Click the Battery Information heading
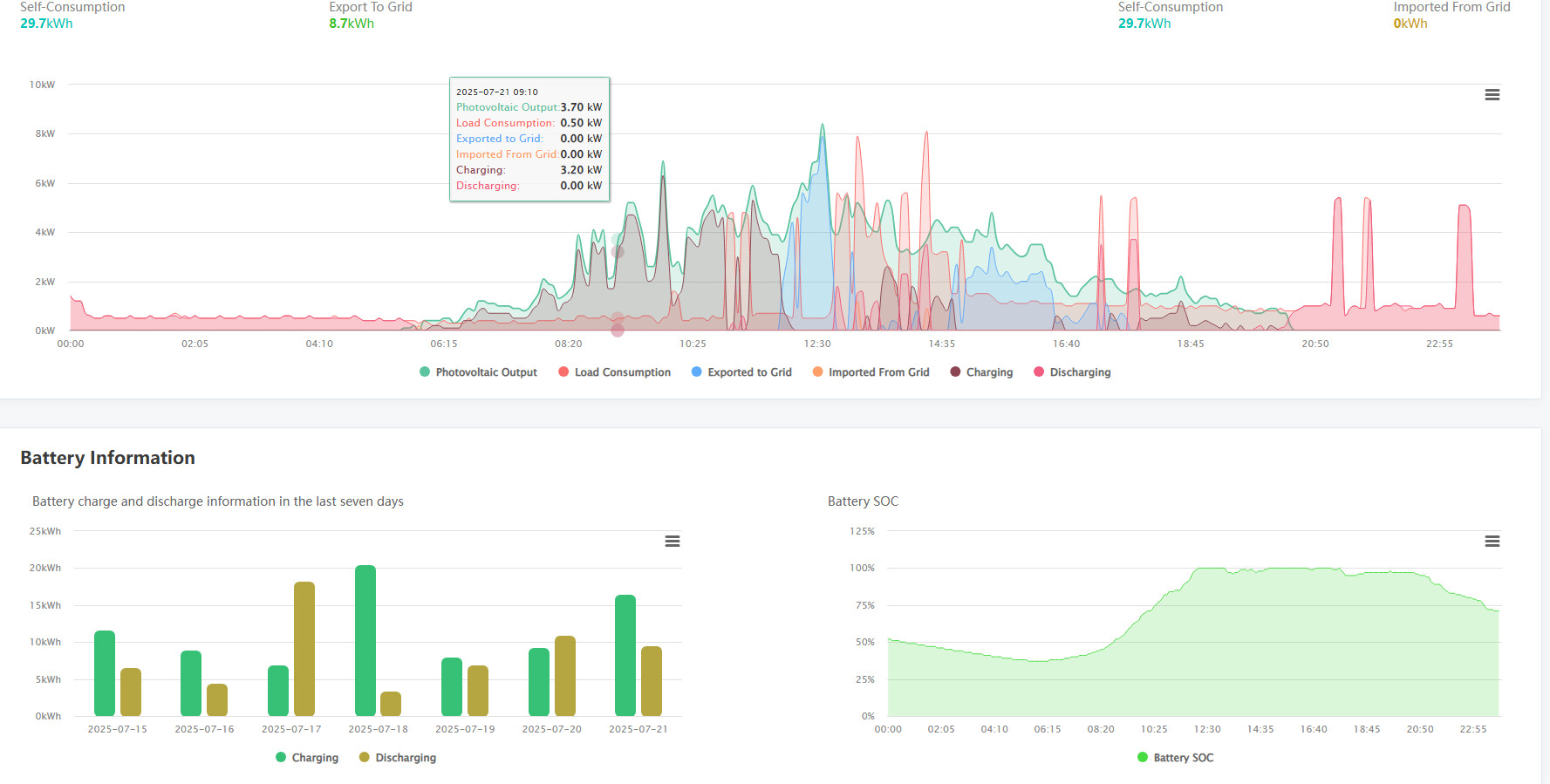This screenshot has height=784, width=1550. [x=107, y=458]
